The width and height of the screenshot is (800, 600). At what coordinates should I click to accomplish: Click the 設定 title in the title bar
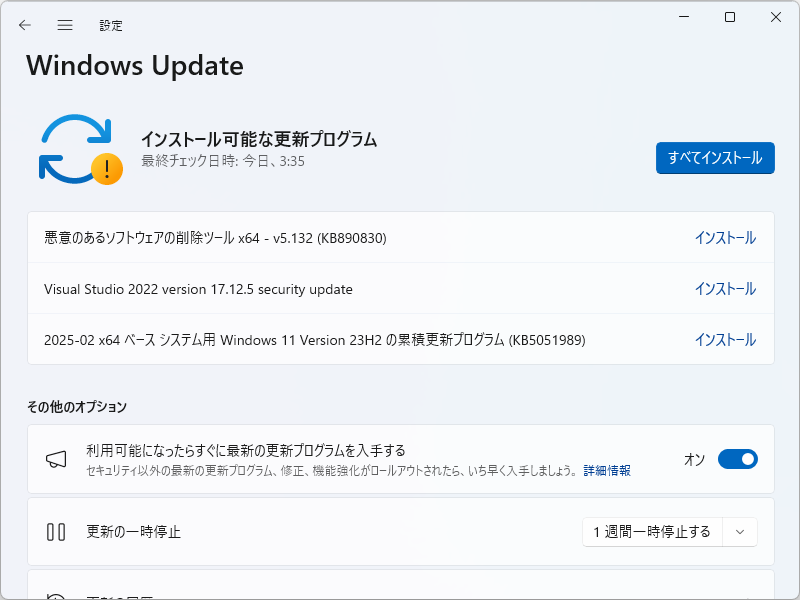click(111, 25)
